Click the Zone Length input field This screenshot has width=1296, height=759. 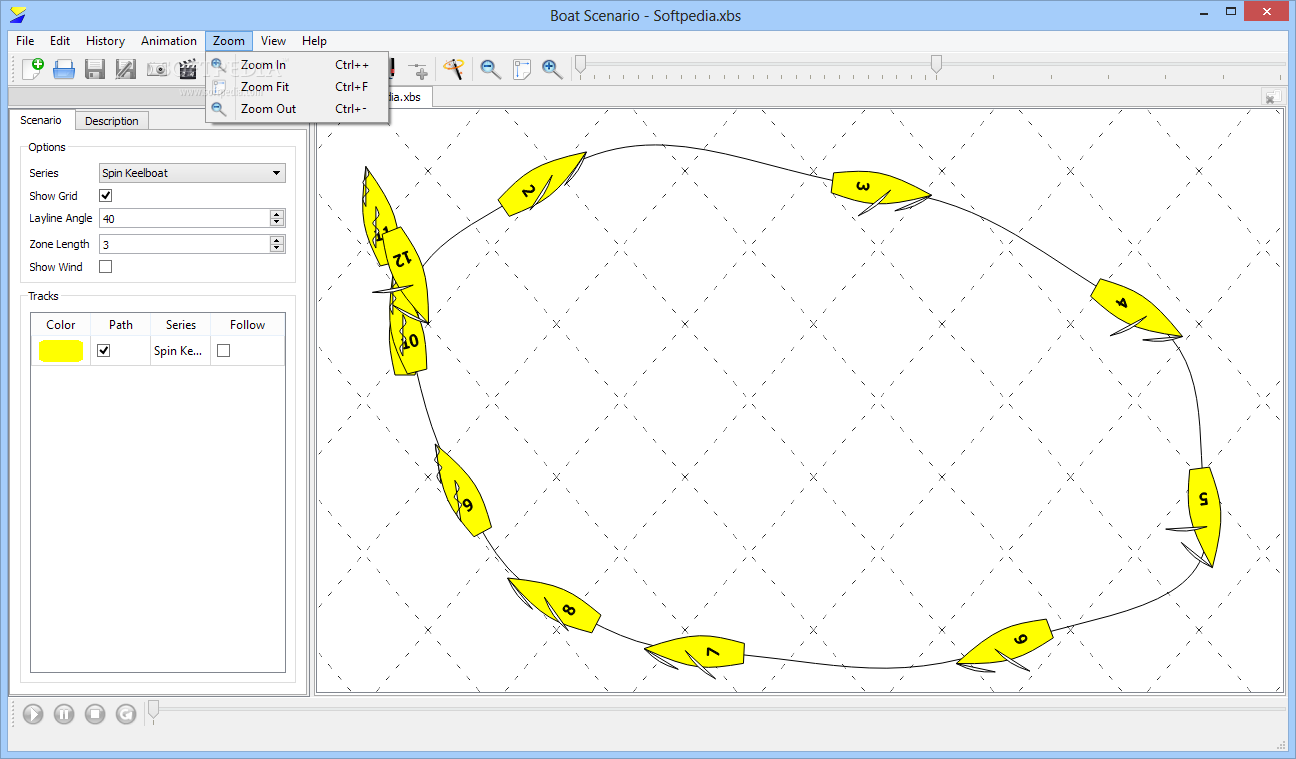(184, 244)
